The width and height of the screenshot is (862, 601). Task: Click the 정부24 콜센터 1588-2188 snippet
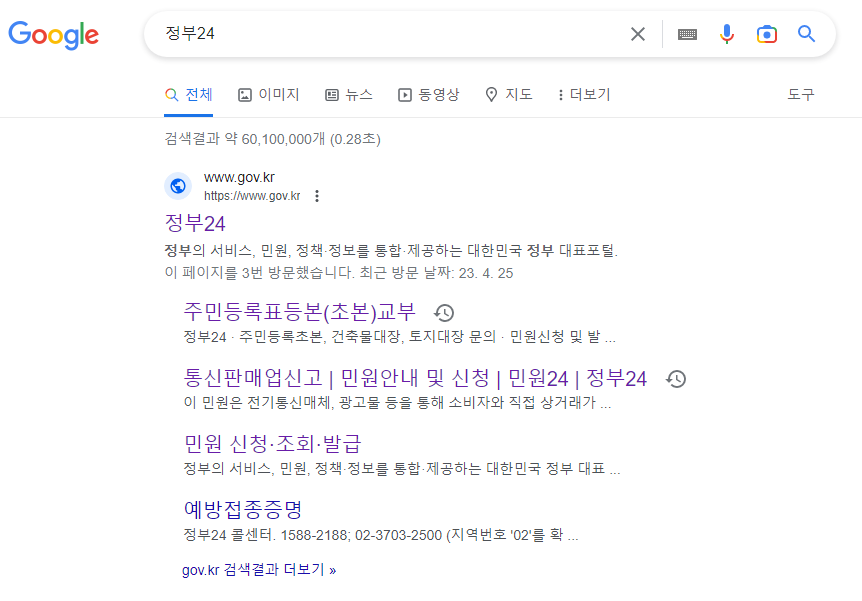point(380,535)
